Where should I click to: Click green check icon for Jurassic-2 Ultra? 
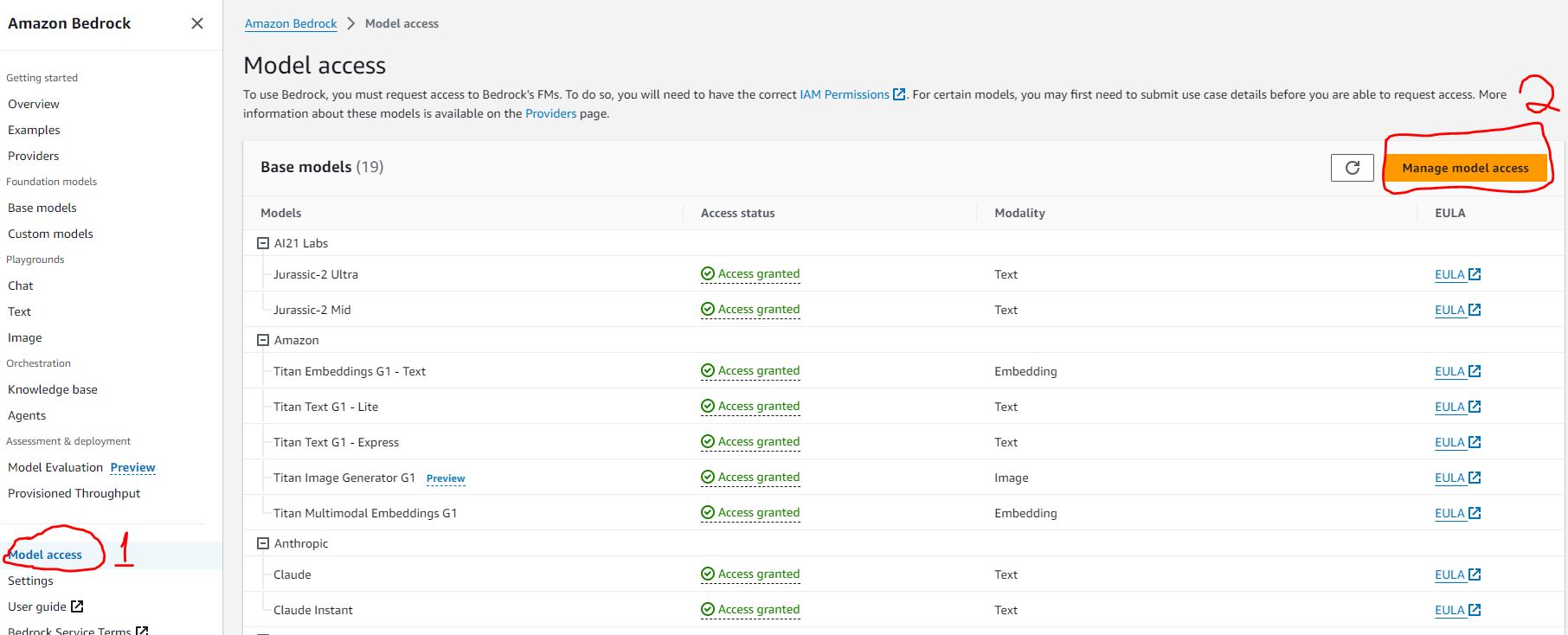(x=708, y=274)
